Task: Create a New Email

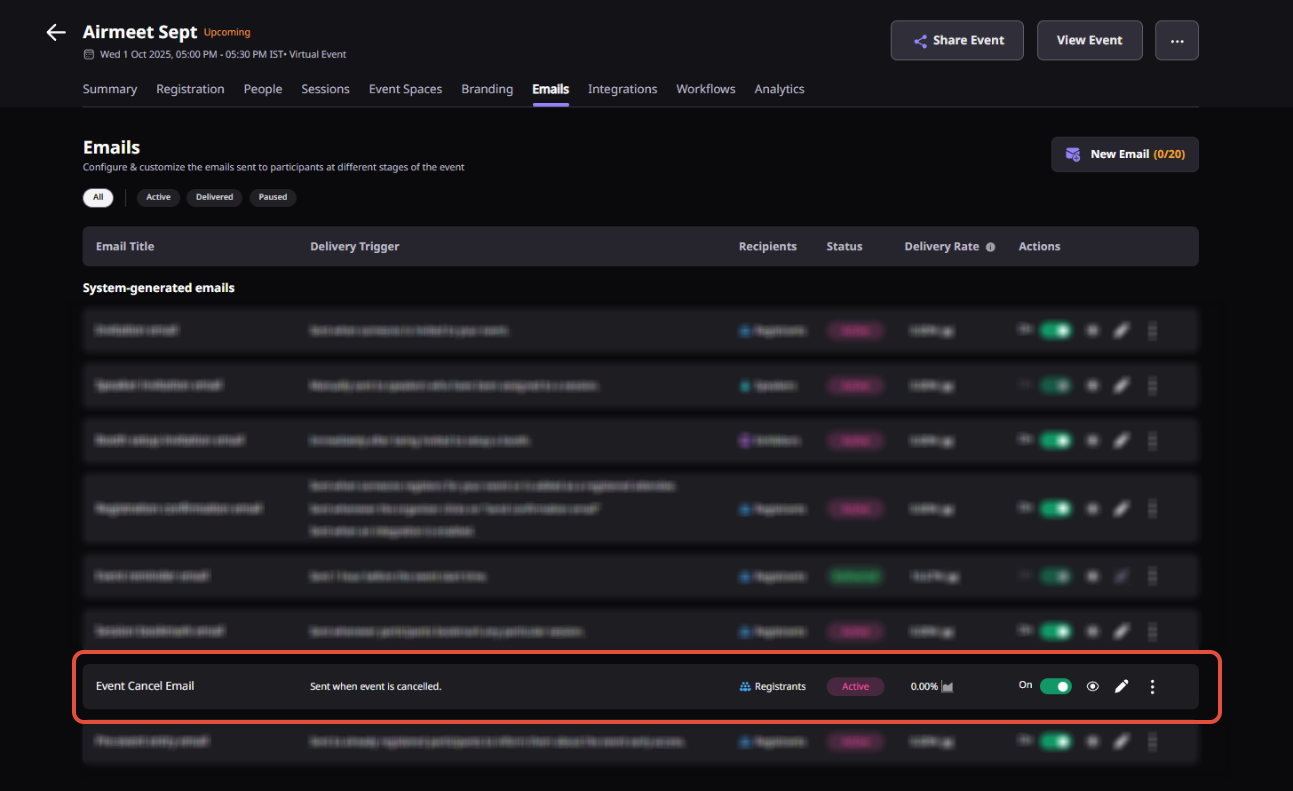Action: pyautogui.click(x=1124, y=155)
